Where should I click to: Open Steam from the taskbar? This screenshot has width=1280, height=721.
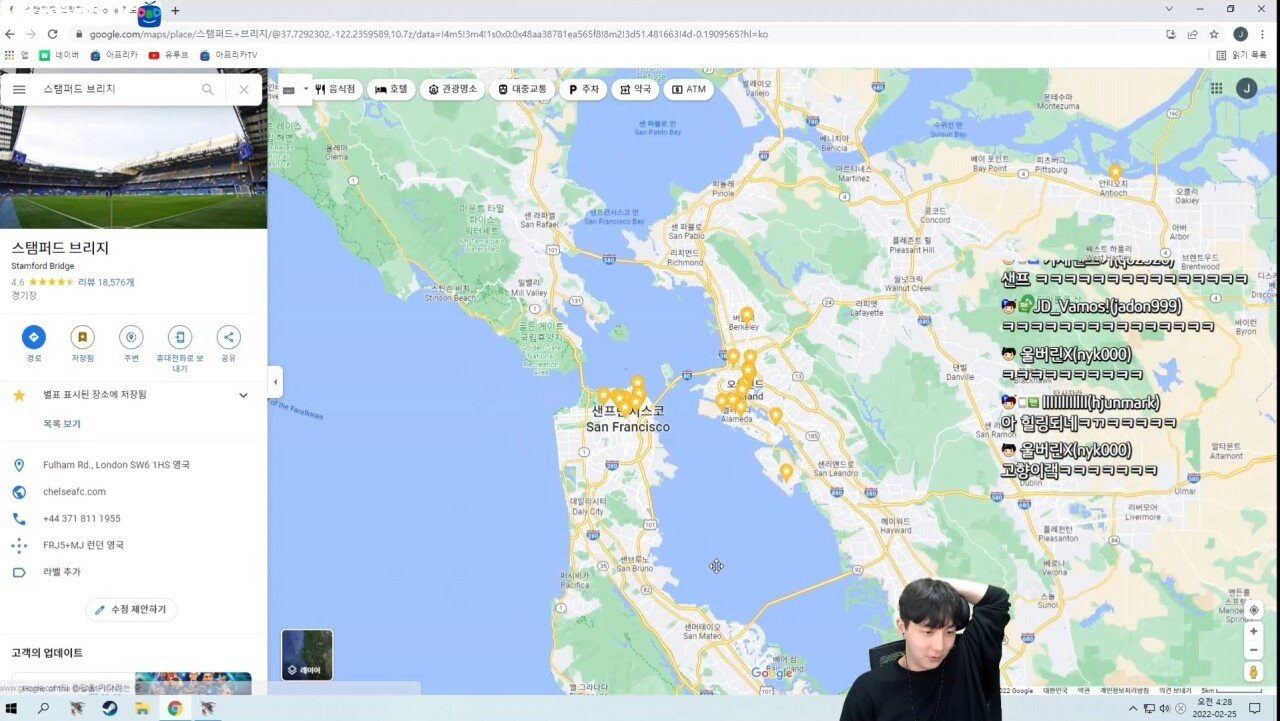click(109, 708)
